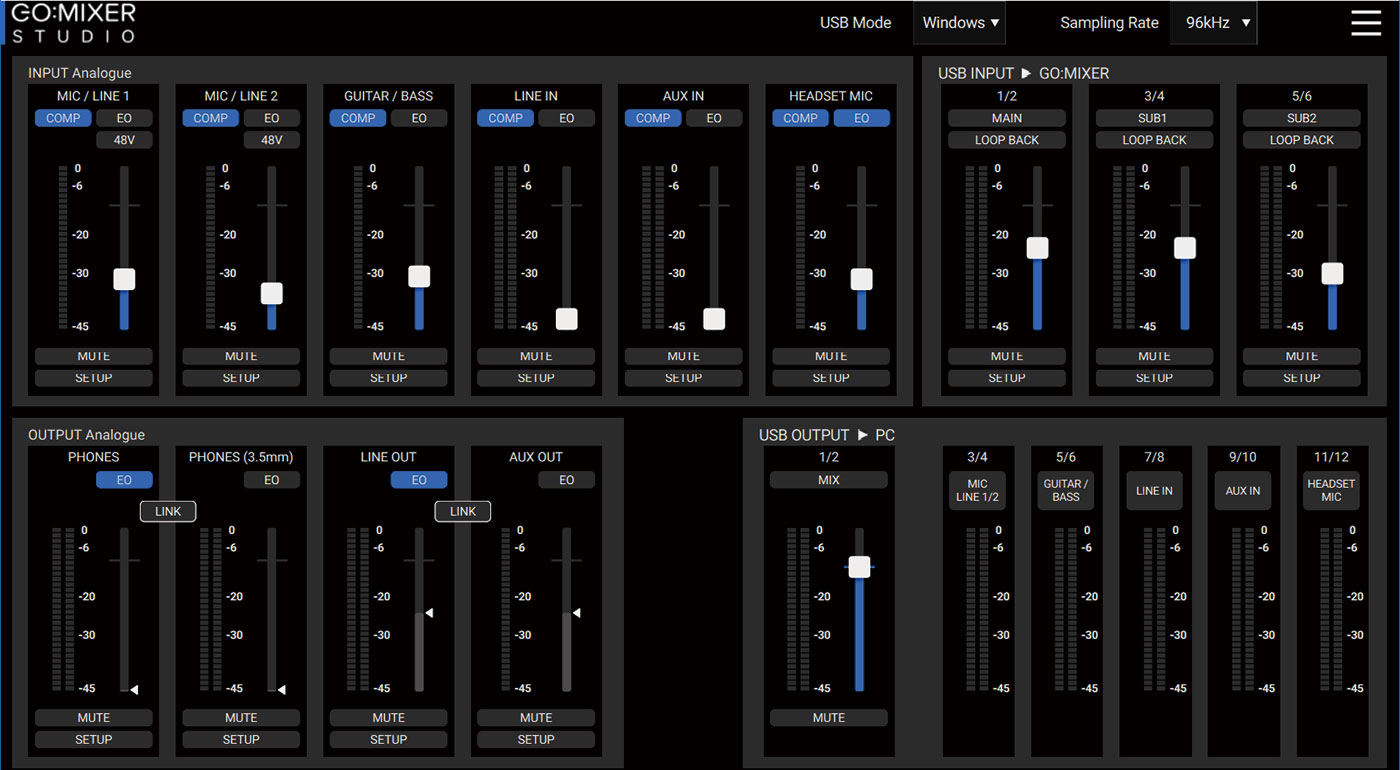Enable LOOP BACK on USB input 3/4
This screenshot has width=1400, height=770.
tap(1154, 140)
